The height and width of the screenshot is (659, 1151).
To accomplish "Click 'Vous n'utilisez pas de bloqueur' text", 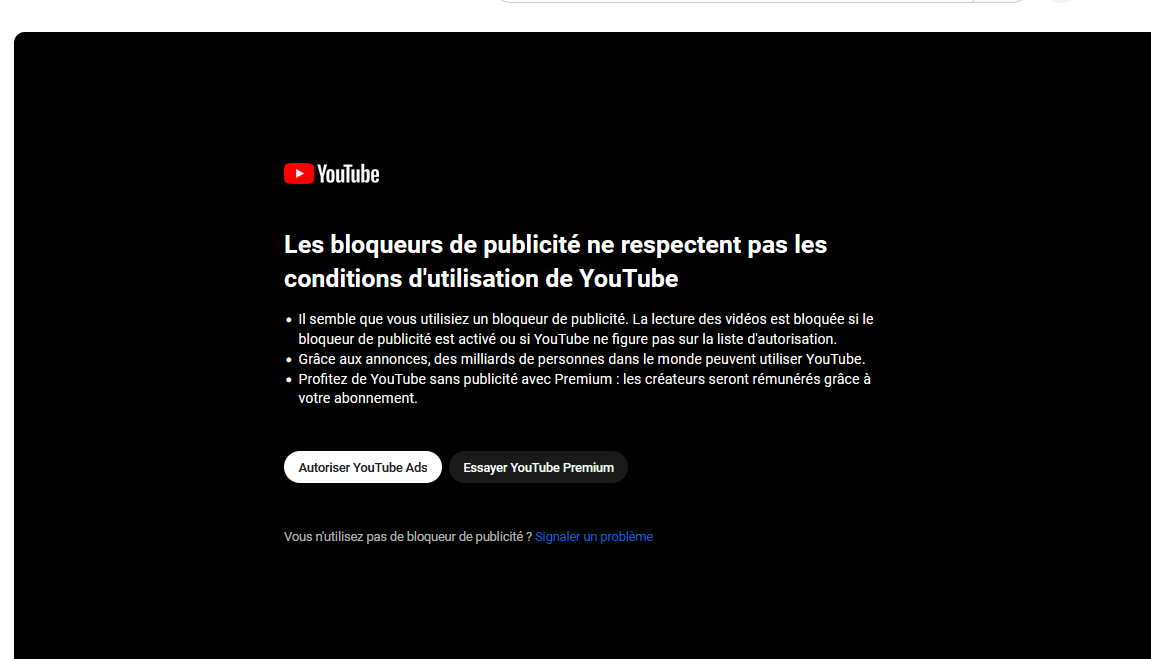I will click(x=407, y=537).
